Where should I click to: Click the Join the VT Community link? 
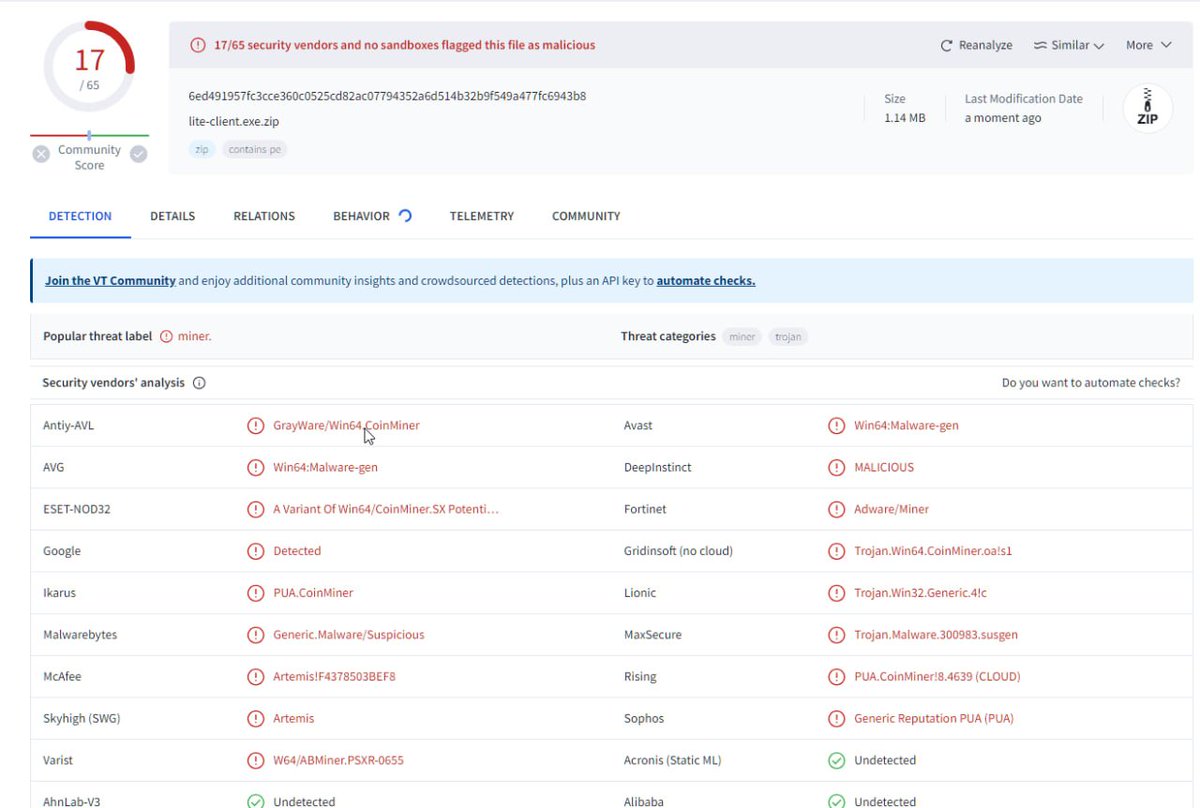(x=110, y=281)
